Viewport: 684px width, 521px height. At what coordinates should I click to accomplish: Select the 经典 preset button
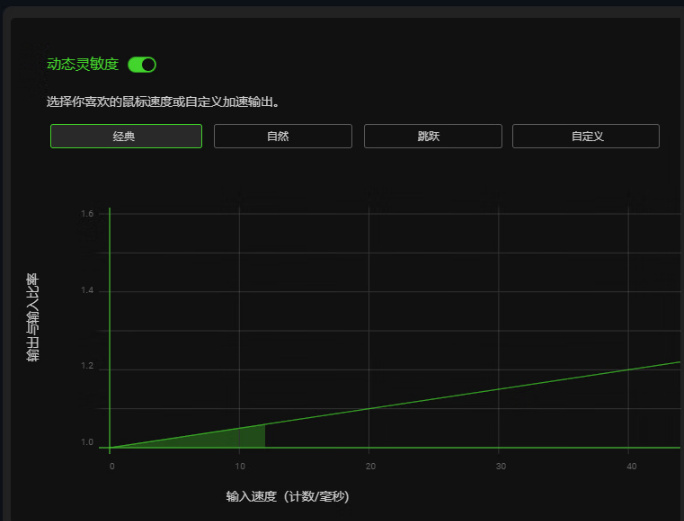(x=126, y=136)
